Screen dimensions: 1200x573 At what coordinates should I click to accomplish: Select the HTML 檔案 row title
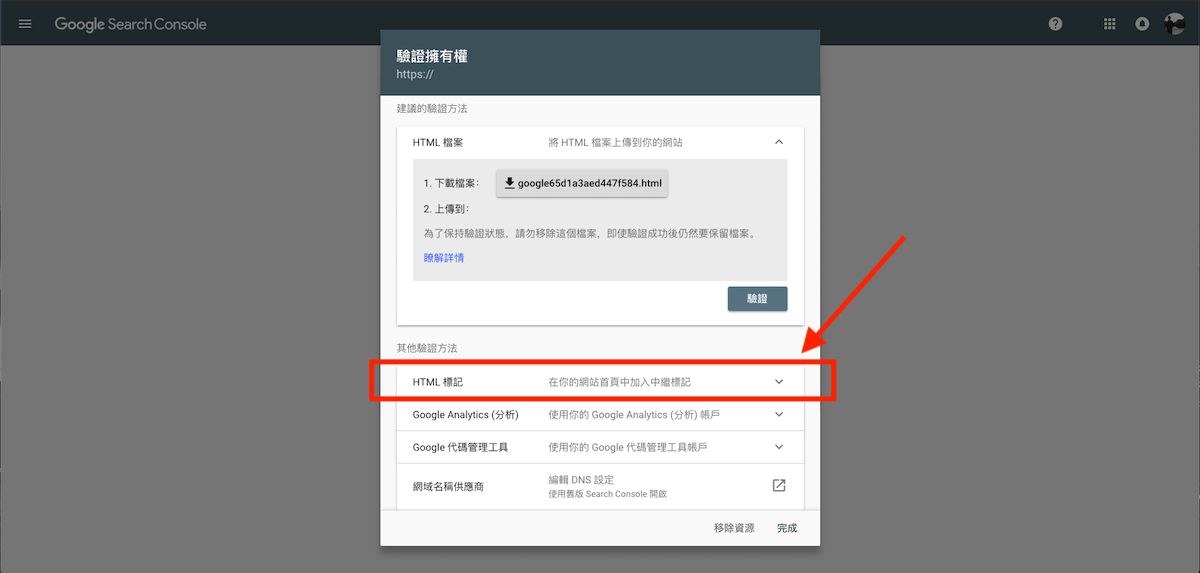(438, 142)
